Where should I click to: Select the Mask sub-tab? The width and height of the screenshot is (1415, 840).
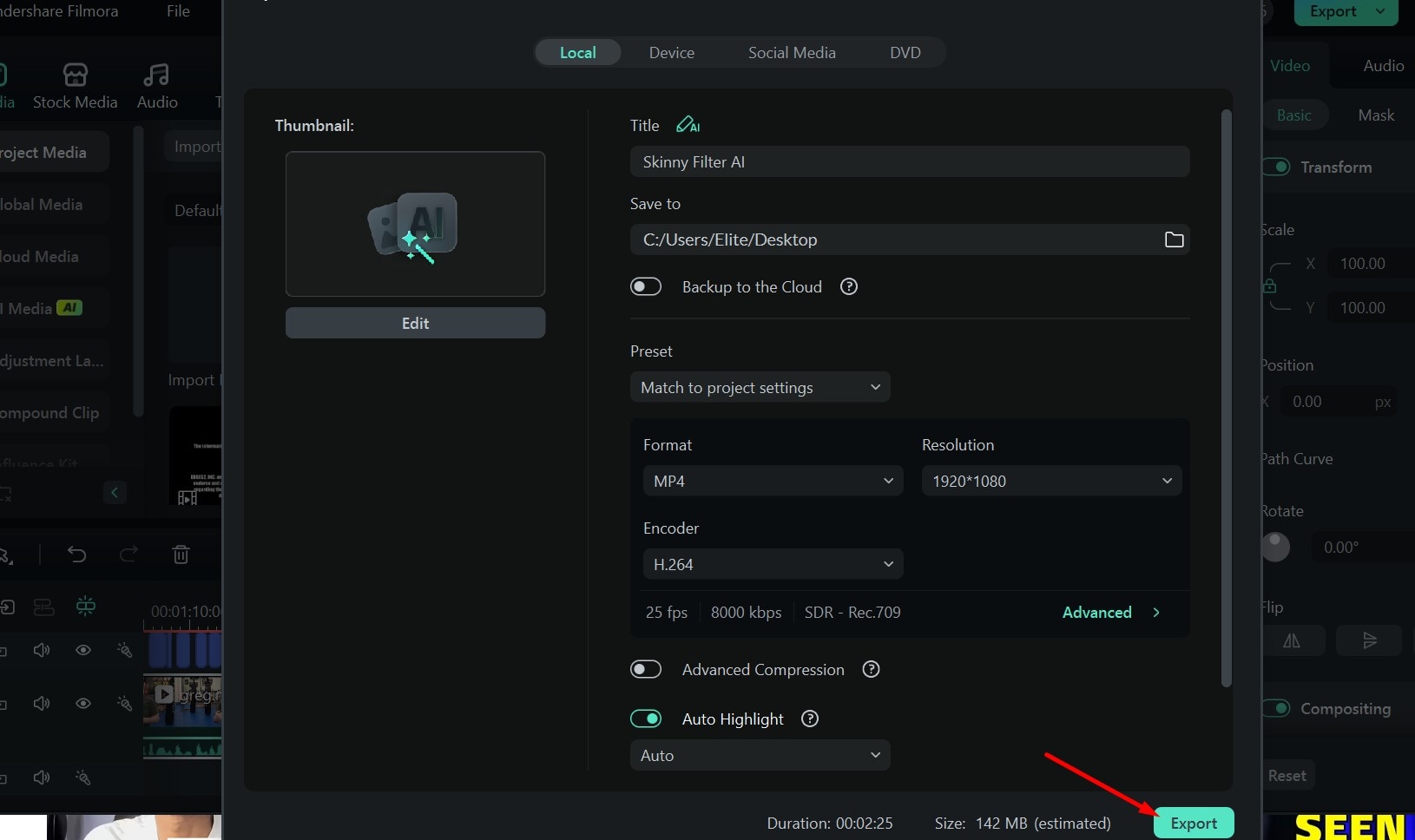coord(1376,115)
